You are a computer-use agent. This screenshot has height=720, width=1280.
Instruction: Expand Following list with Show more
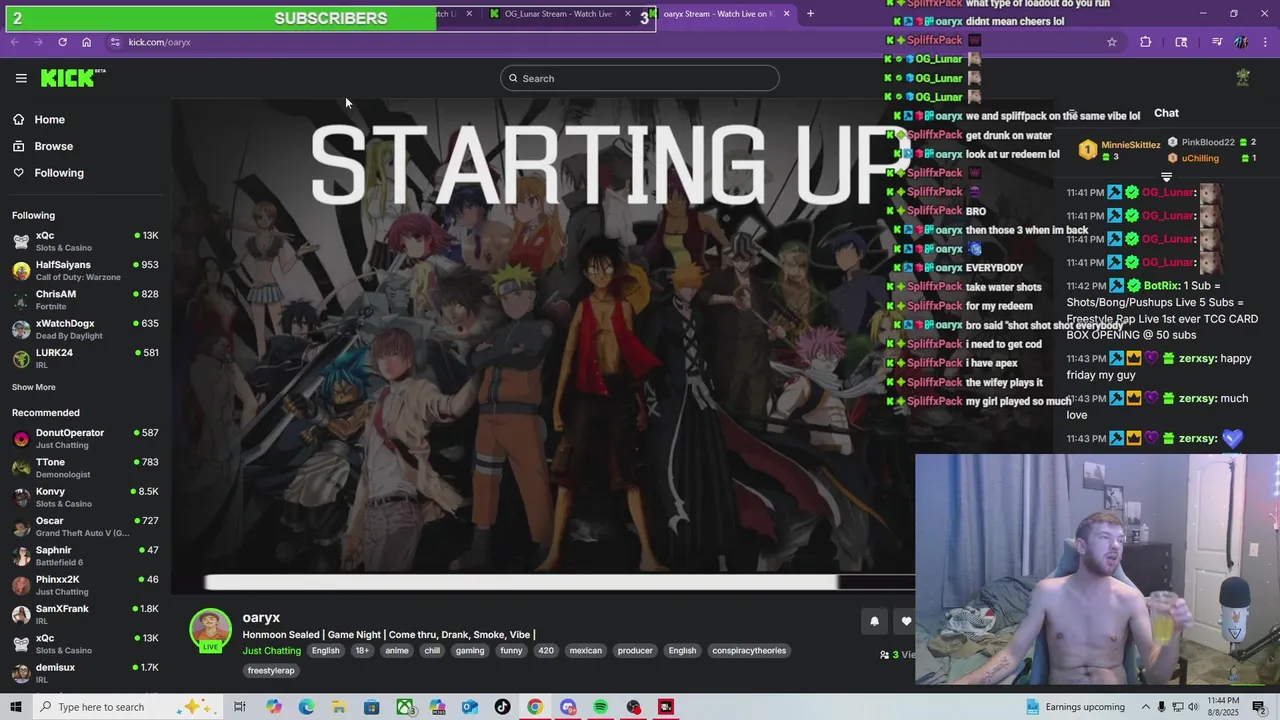pyautogui.click(x=34, y=387)
